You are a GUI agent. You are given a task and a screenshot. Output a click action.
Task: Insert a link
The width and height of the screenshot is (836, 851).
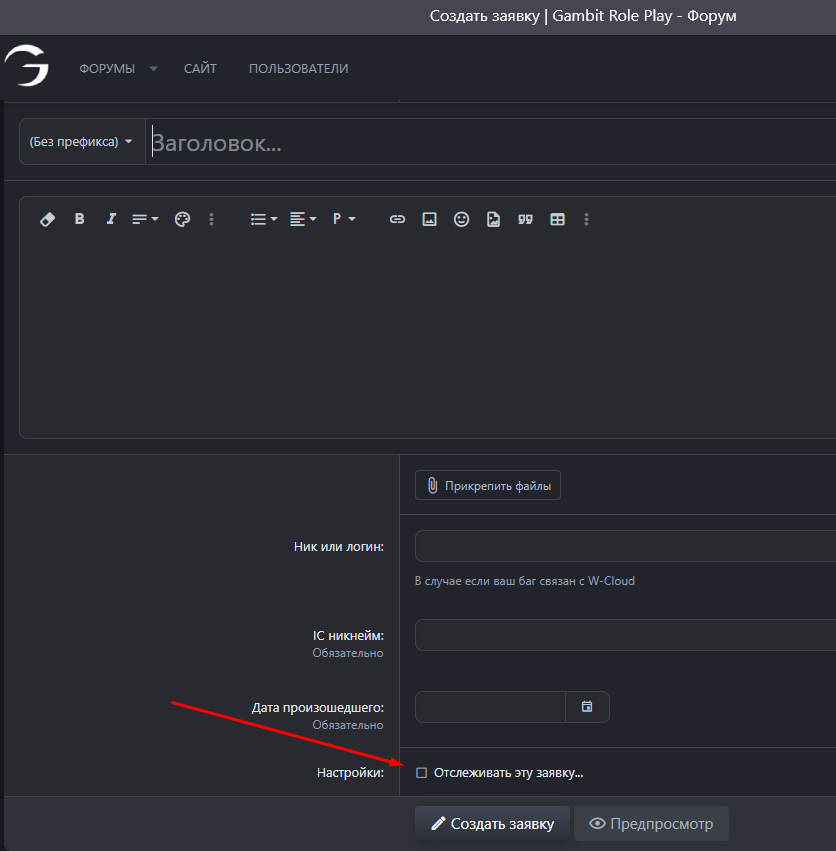[x=397, y=219]
